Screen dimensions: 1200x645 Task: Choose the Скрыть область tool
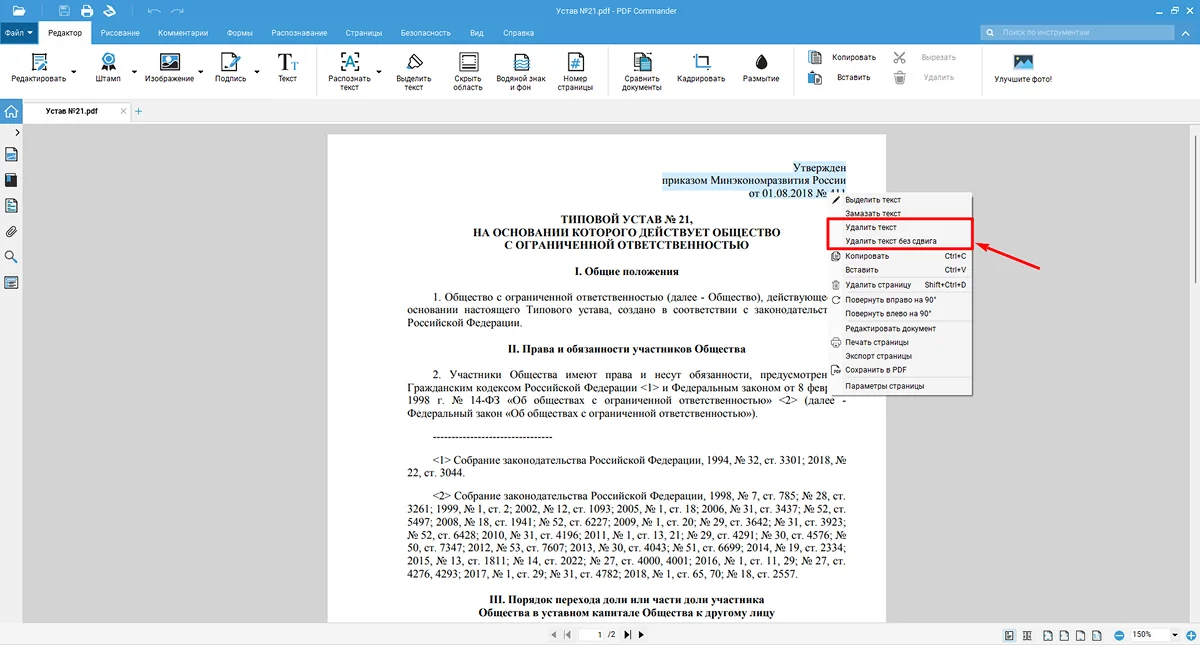468,71
